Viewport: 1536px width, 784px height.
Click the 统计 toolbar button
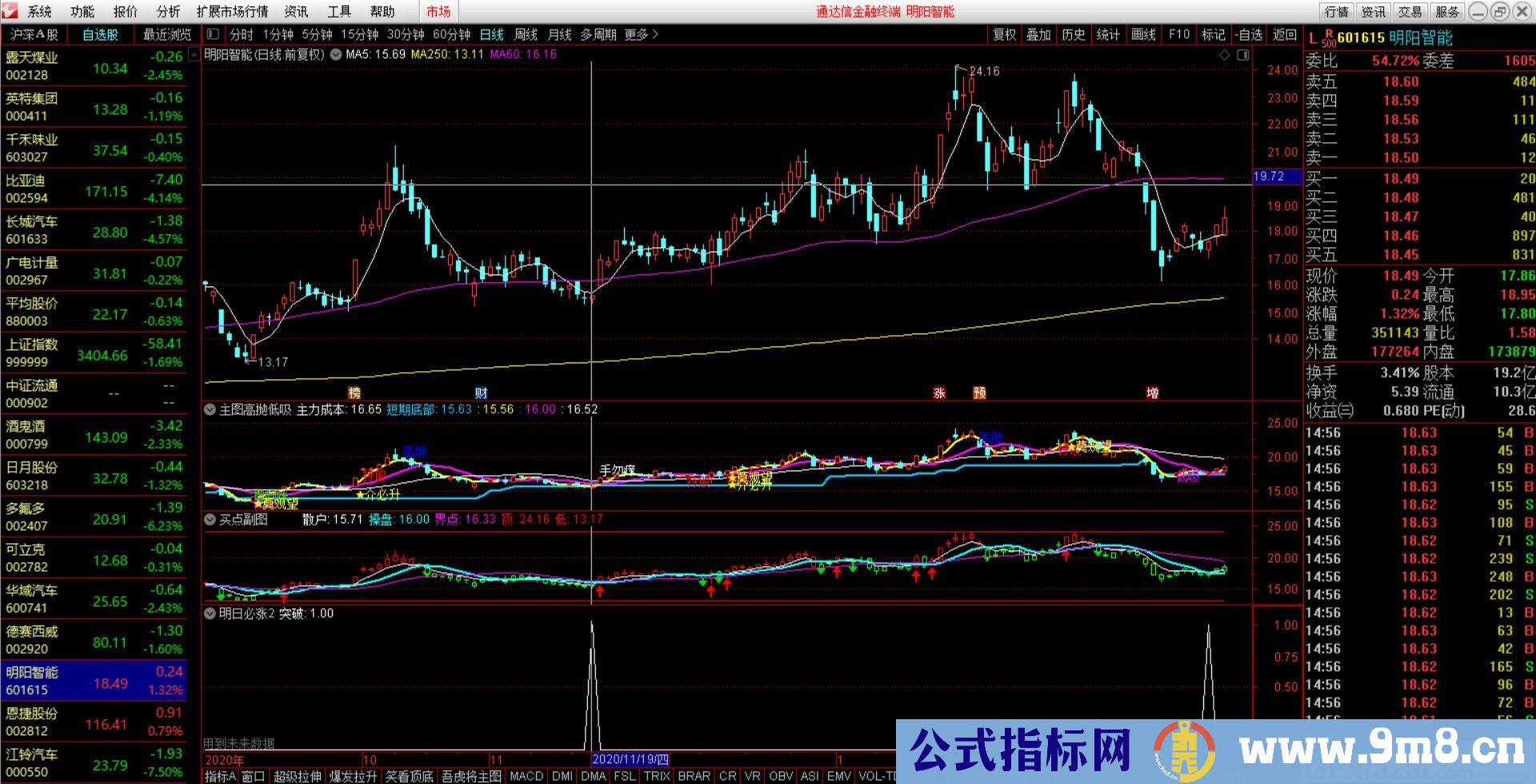(x=1108, y=34)
